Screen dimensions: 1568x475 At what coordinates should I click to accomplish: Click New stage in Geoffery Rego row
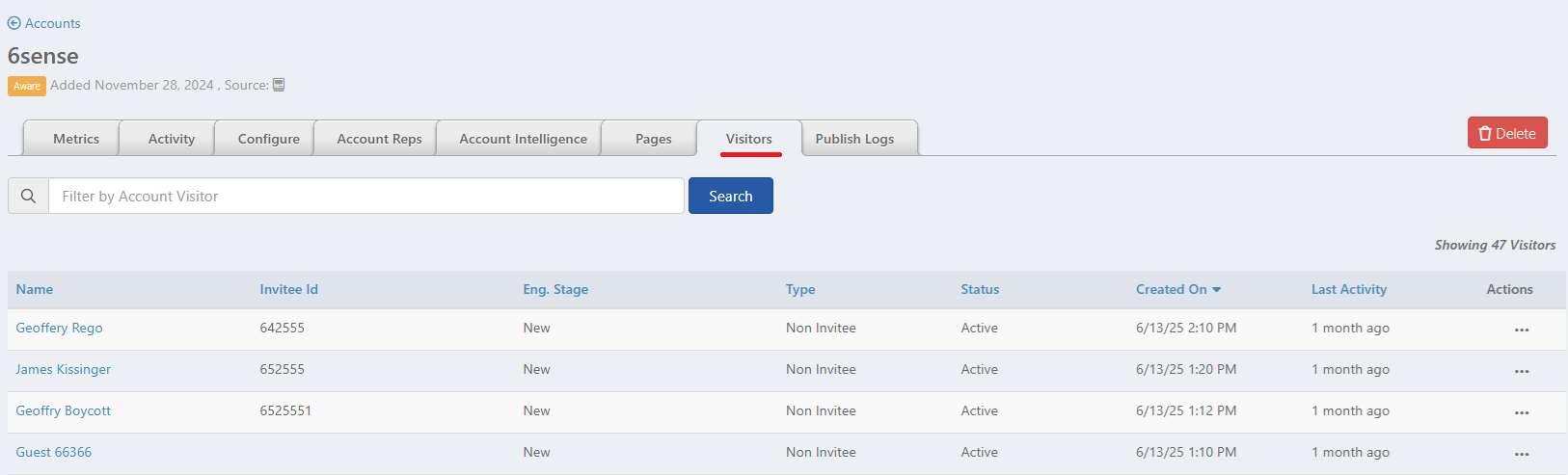(x=536, y=328)
